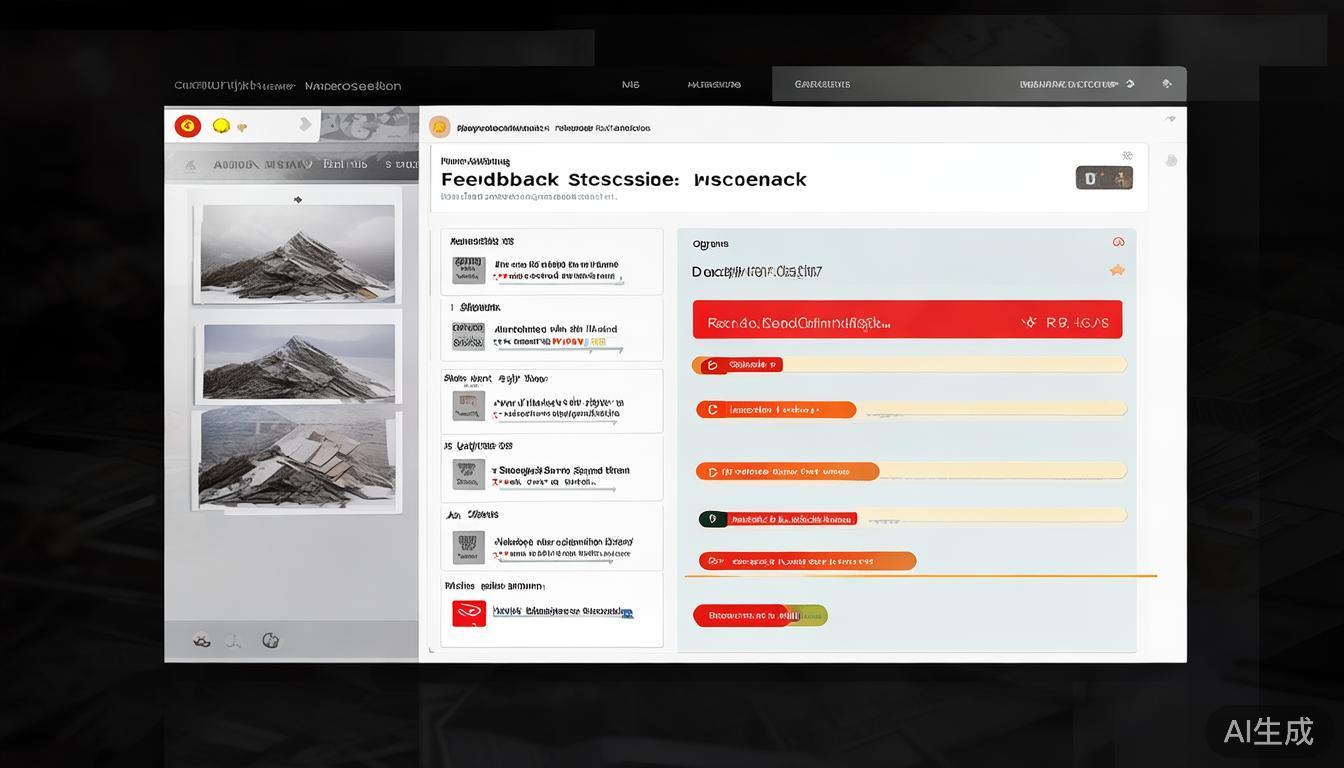Open the dropdown arrow in top-right of dark bar
This screenshot has height=768, width=1344.
(1130, 84)
